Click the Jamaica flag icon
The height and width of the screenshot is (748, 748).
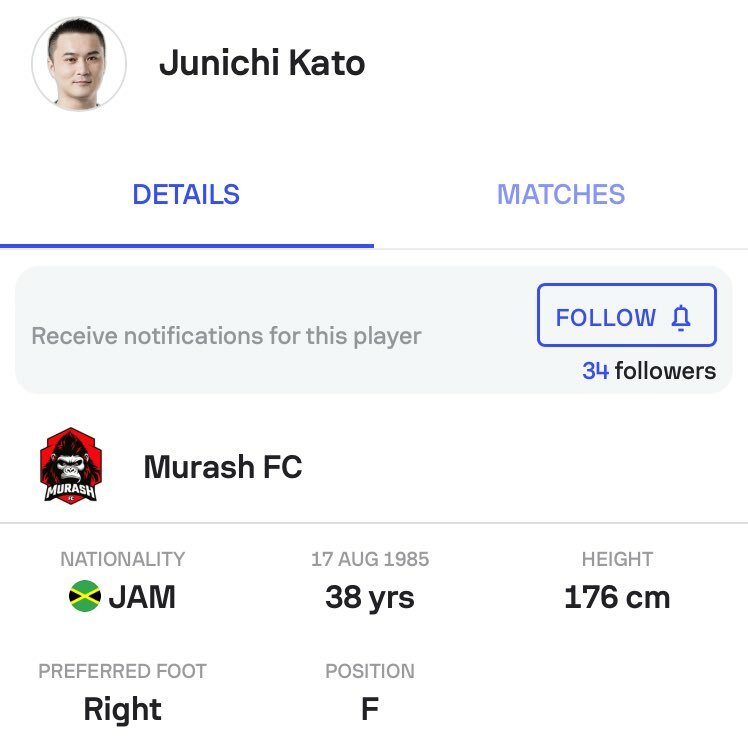(x=85, y=596)
